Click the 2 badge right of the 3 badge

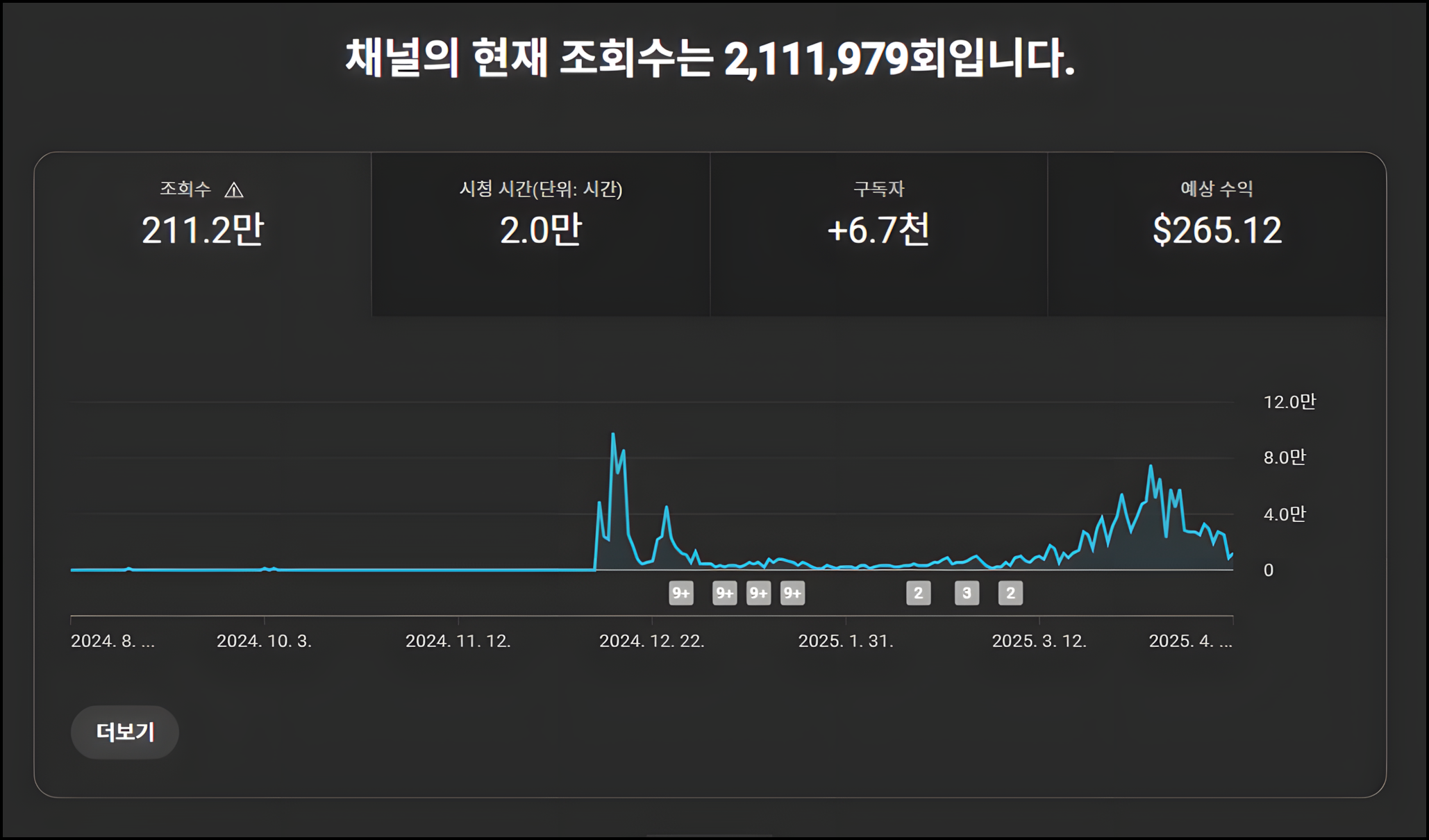pos(1010,593)
